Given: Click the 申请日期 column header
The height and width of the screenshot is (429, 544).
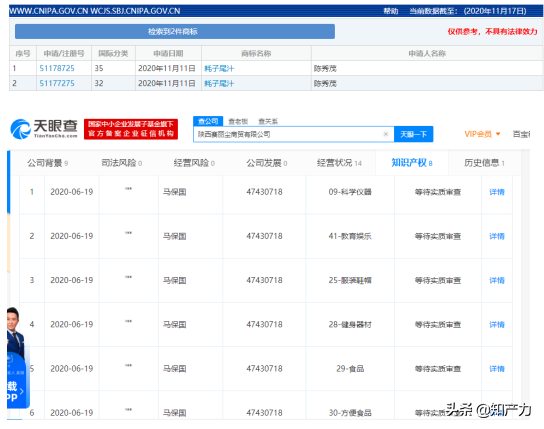Looking at the screenshot, I should [x=168, y=53].
